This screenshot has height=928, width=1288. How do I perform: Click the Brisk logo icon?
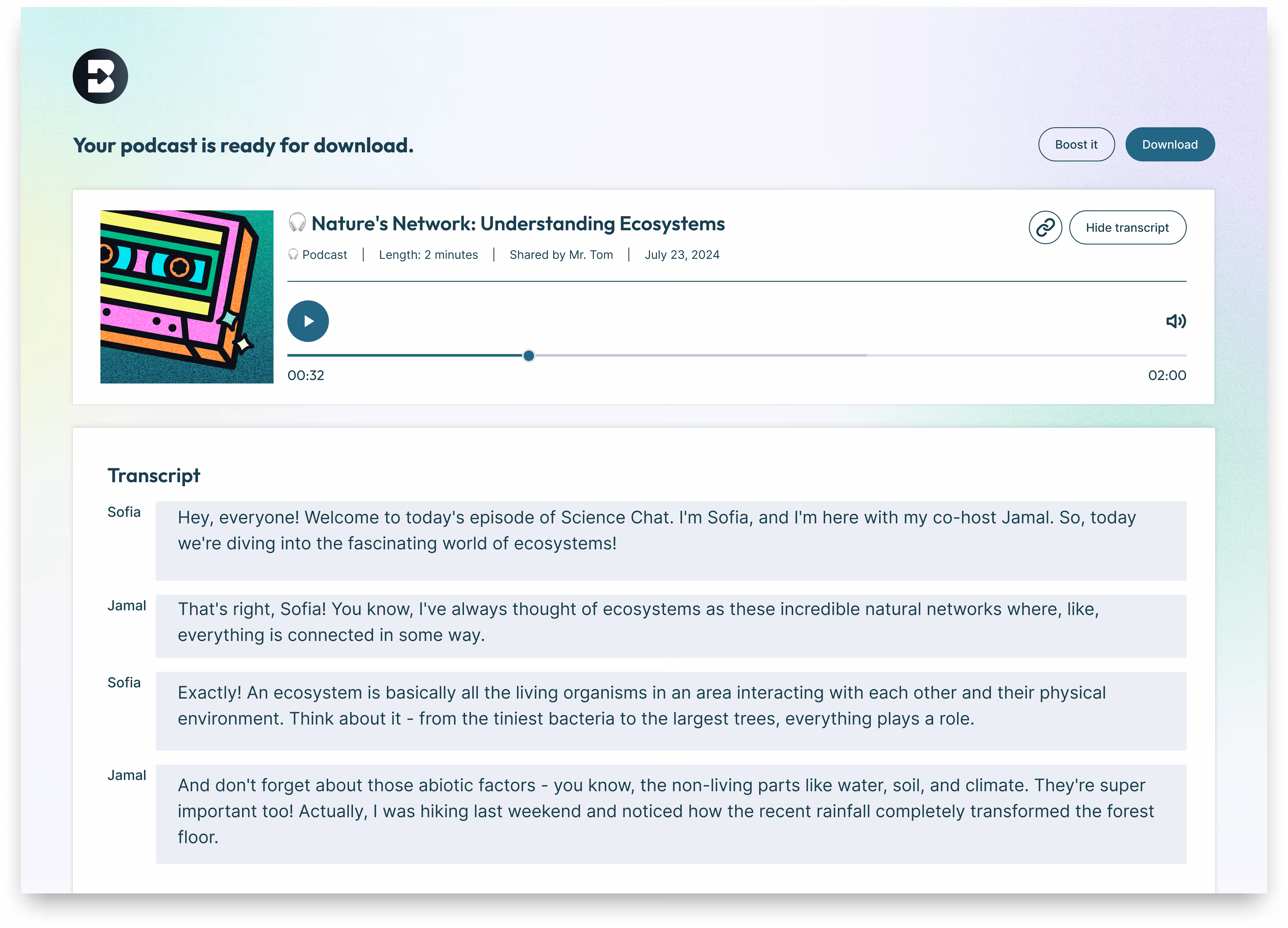tap(100, 76)
